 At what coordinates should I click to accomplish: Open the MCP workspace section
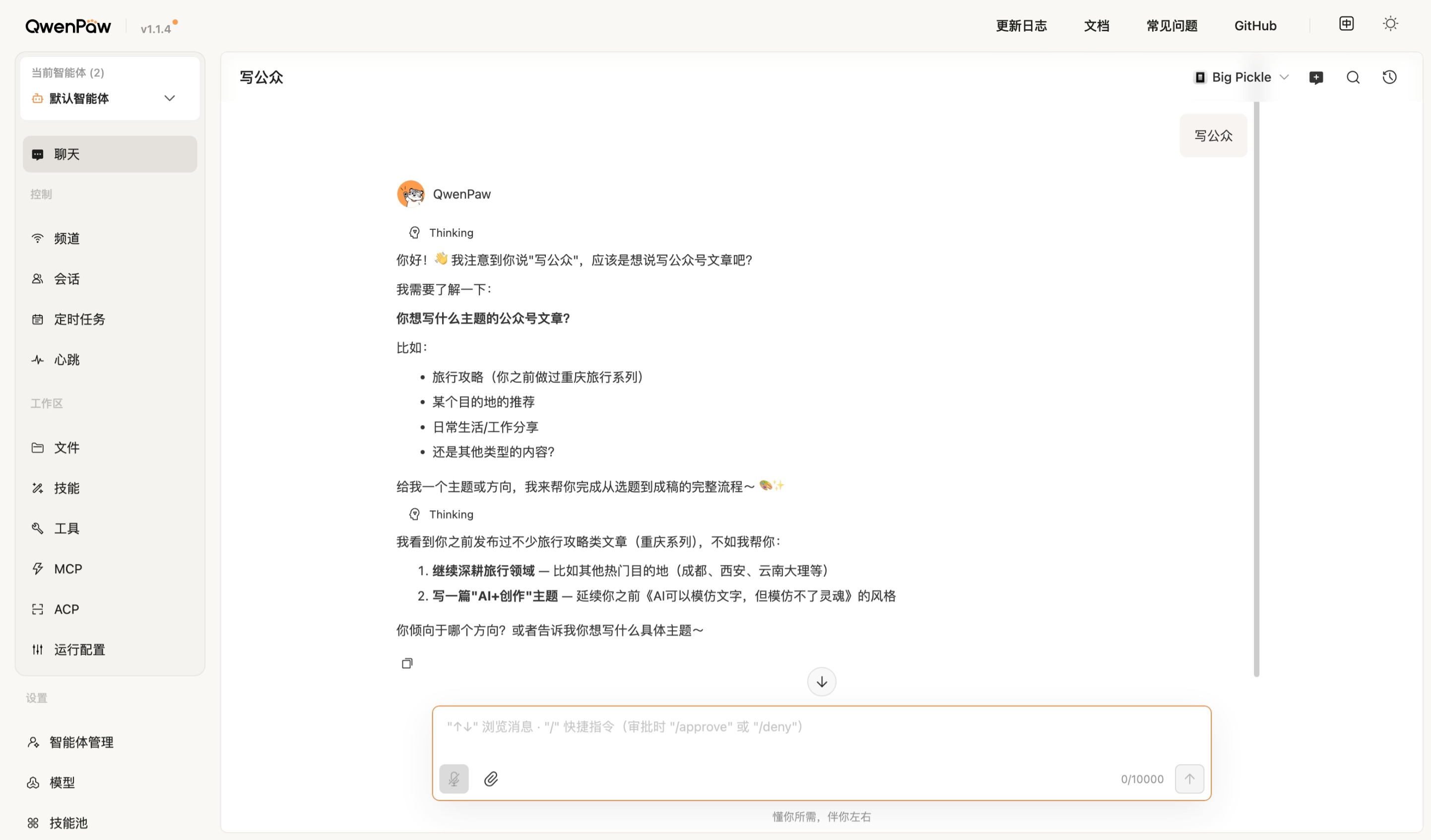point(67,569)
